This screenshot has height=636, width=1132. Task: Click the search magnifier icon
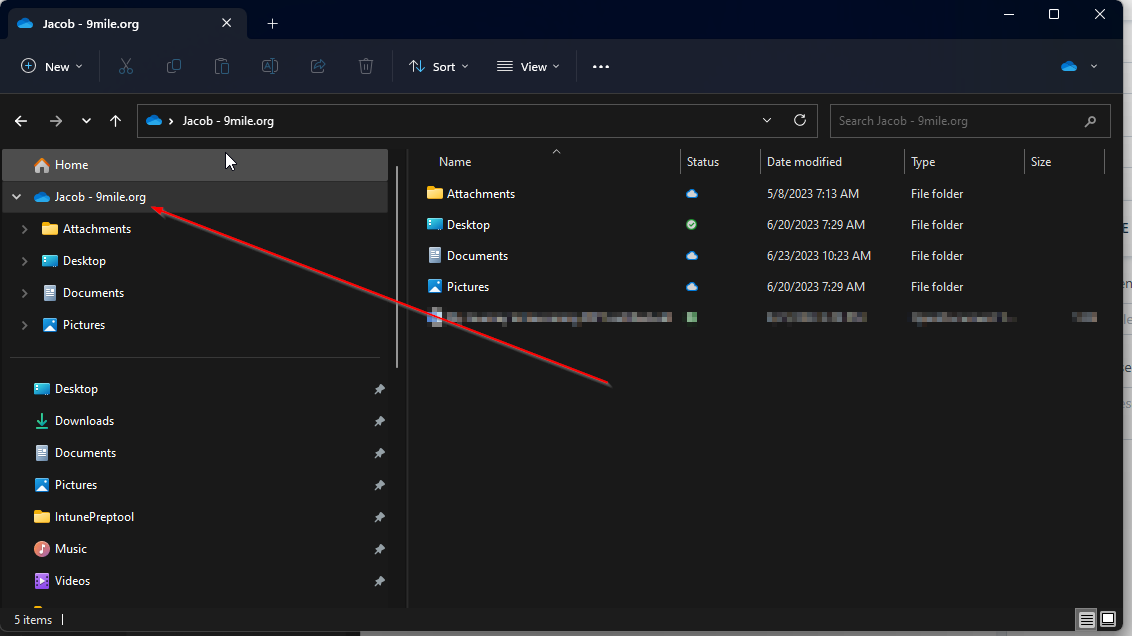pyautogui.click(x=1090, y=121)
